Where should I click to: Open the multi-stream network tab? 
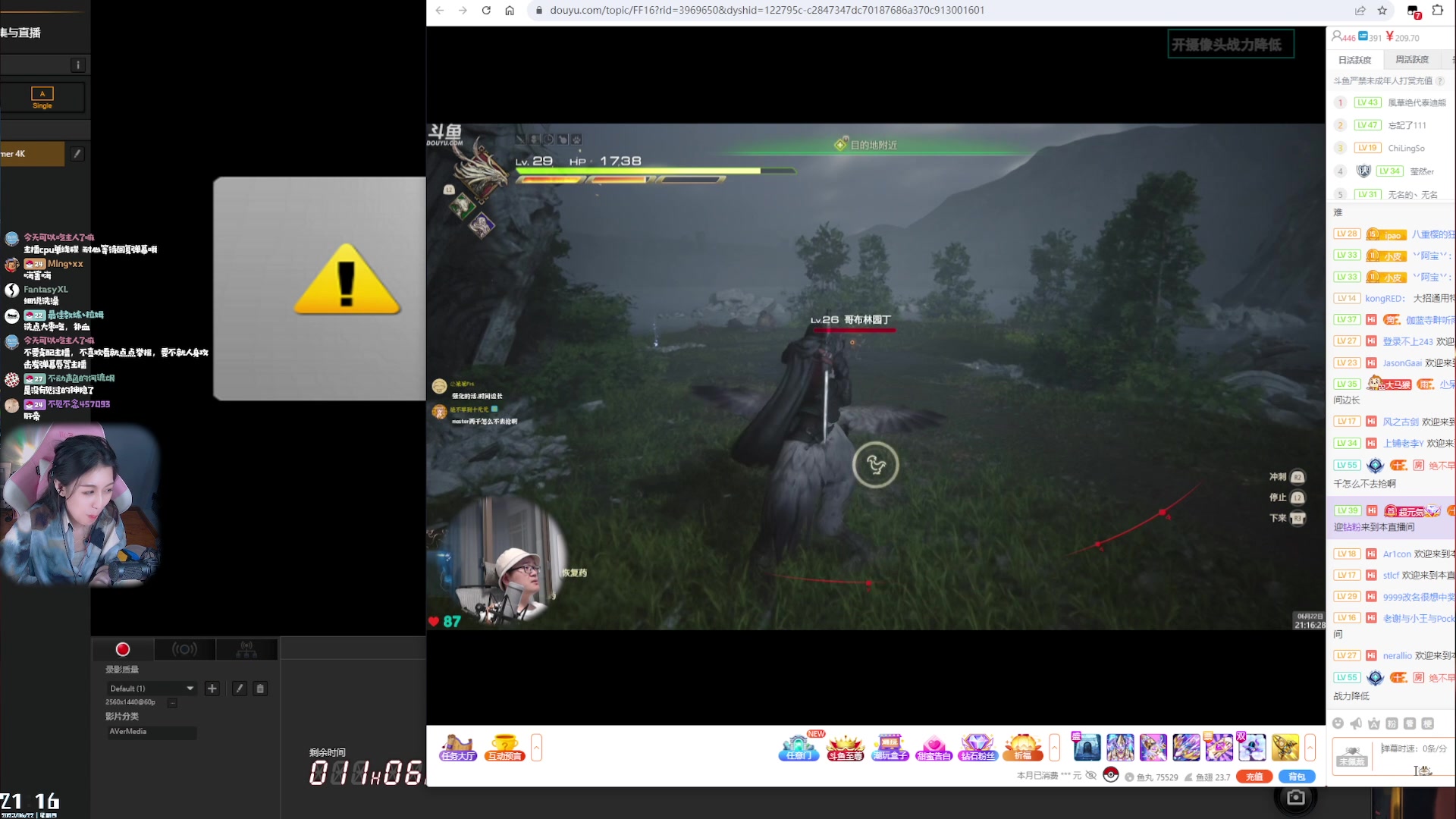coord(246,649)
